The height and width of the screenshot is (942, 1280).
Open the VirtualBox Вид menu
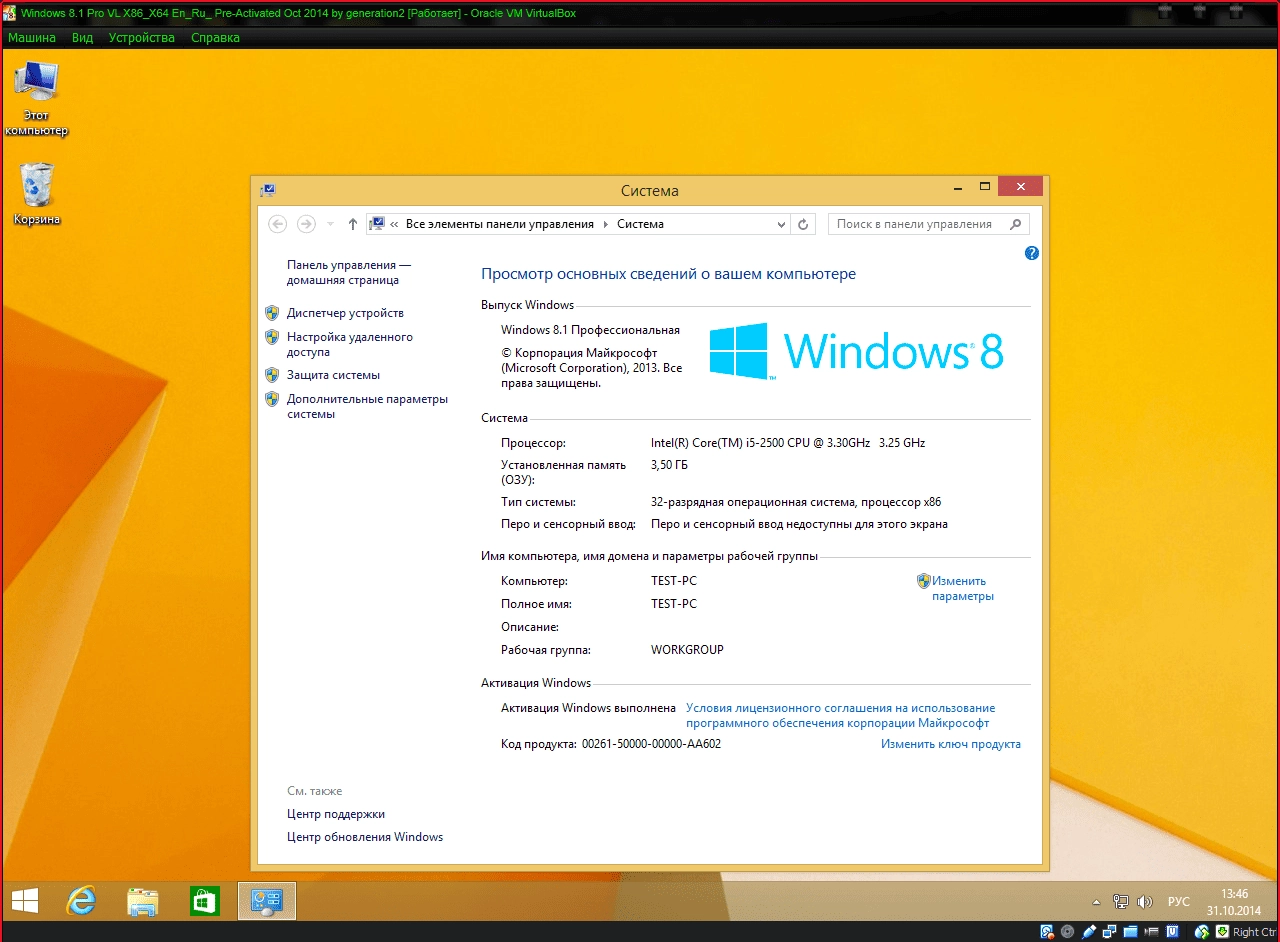pyautogui.click(x=82, y=37)
